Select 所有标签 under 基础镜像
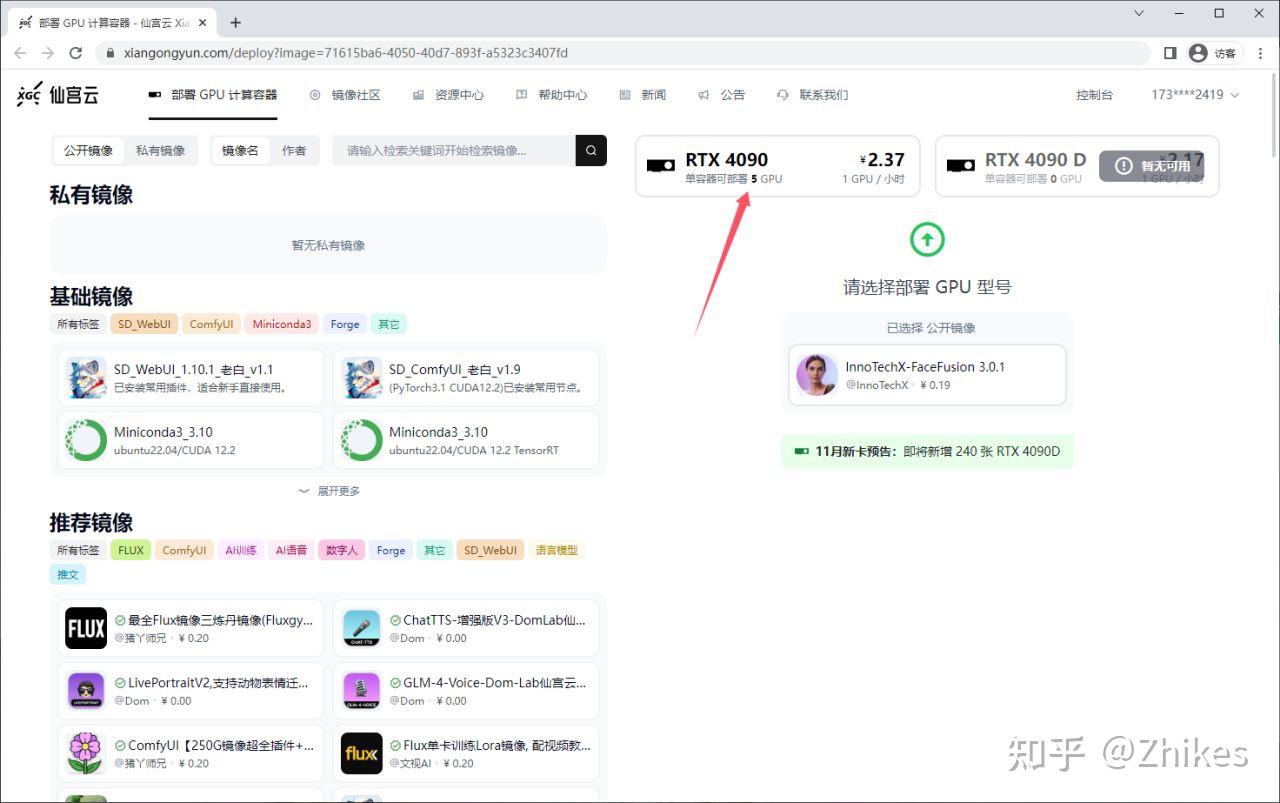 [78, 324]
